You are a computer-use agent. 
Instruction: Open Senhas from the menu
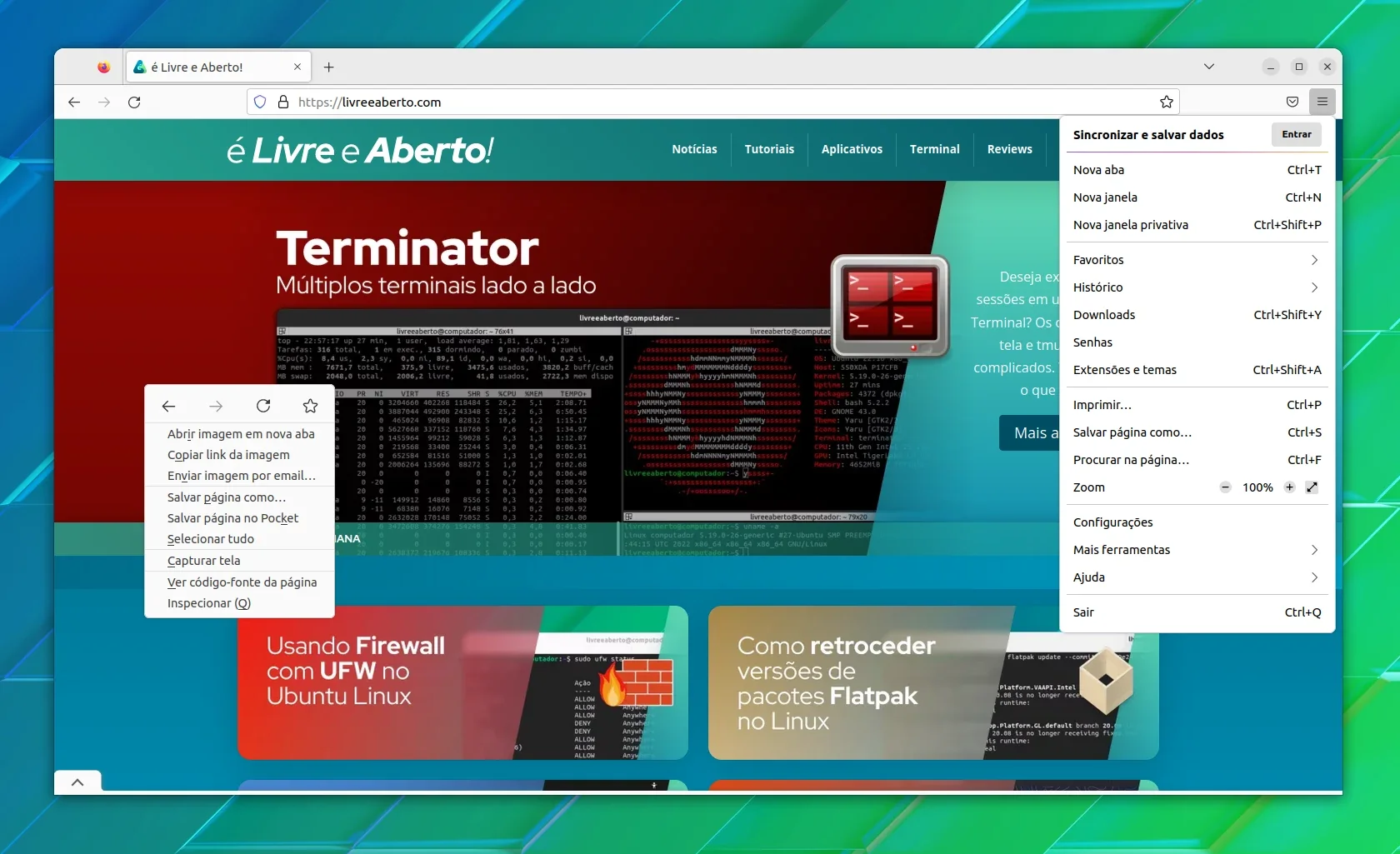click(1197, 342)
